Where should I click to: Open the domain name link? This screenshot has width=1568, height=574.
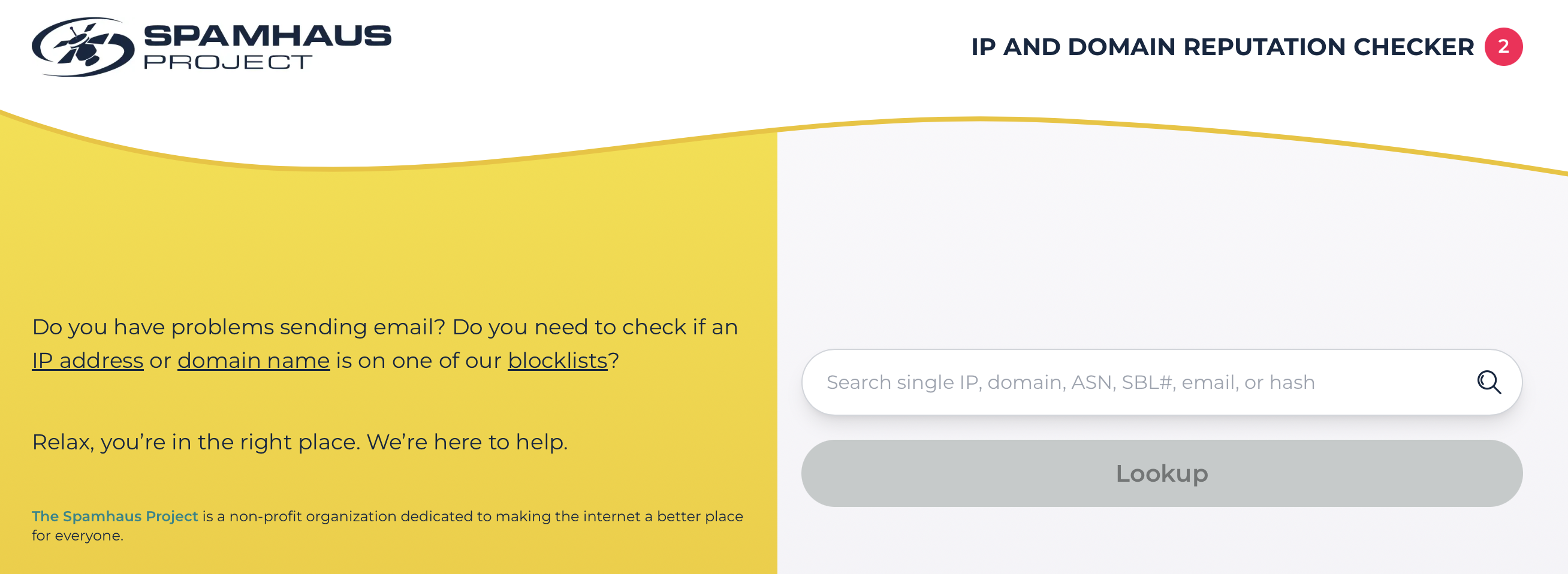pos(253,360)
